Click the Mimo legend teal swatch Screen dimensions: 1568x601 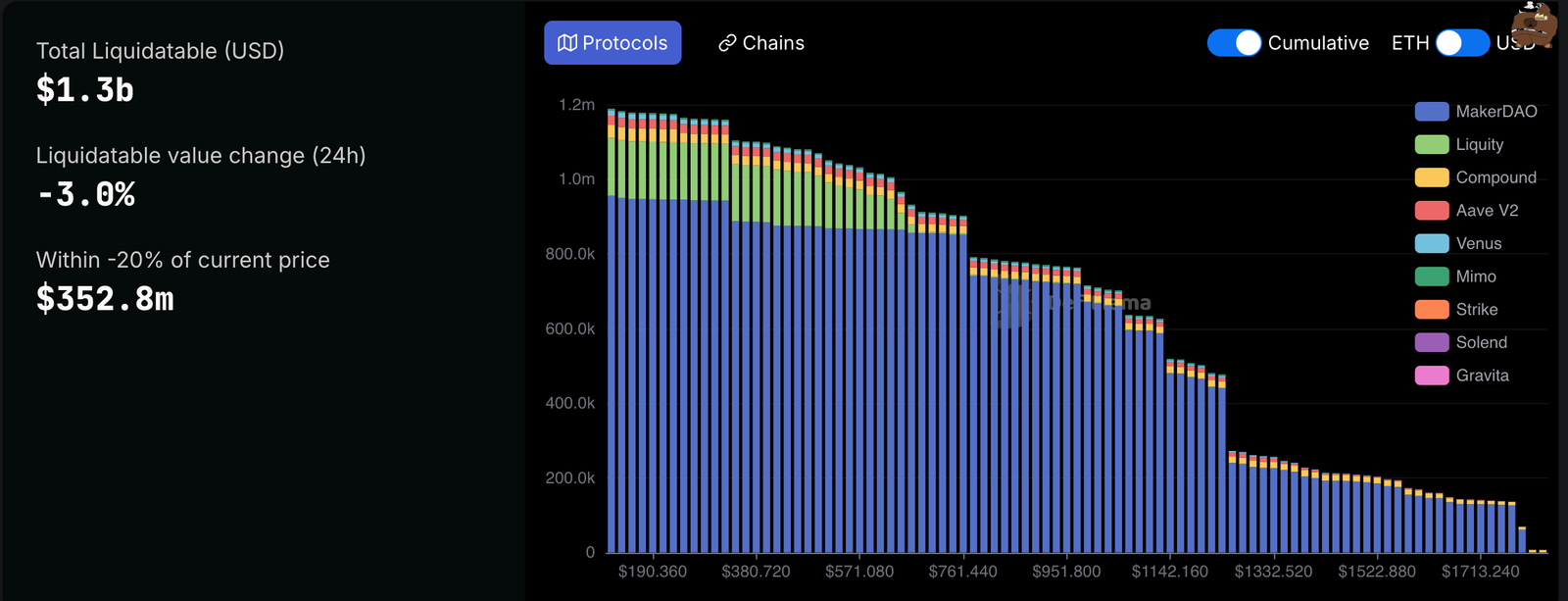pyautogui.click(x=1432, y=276)
